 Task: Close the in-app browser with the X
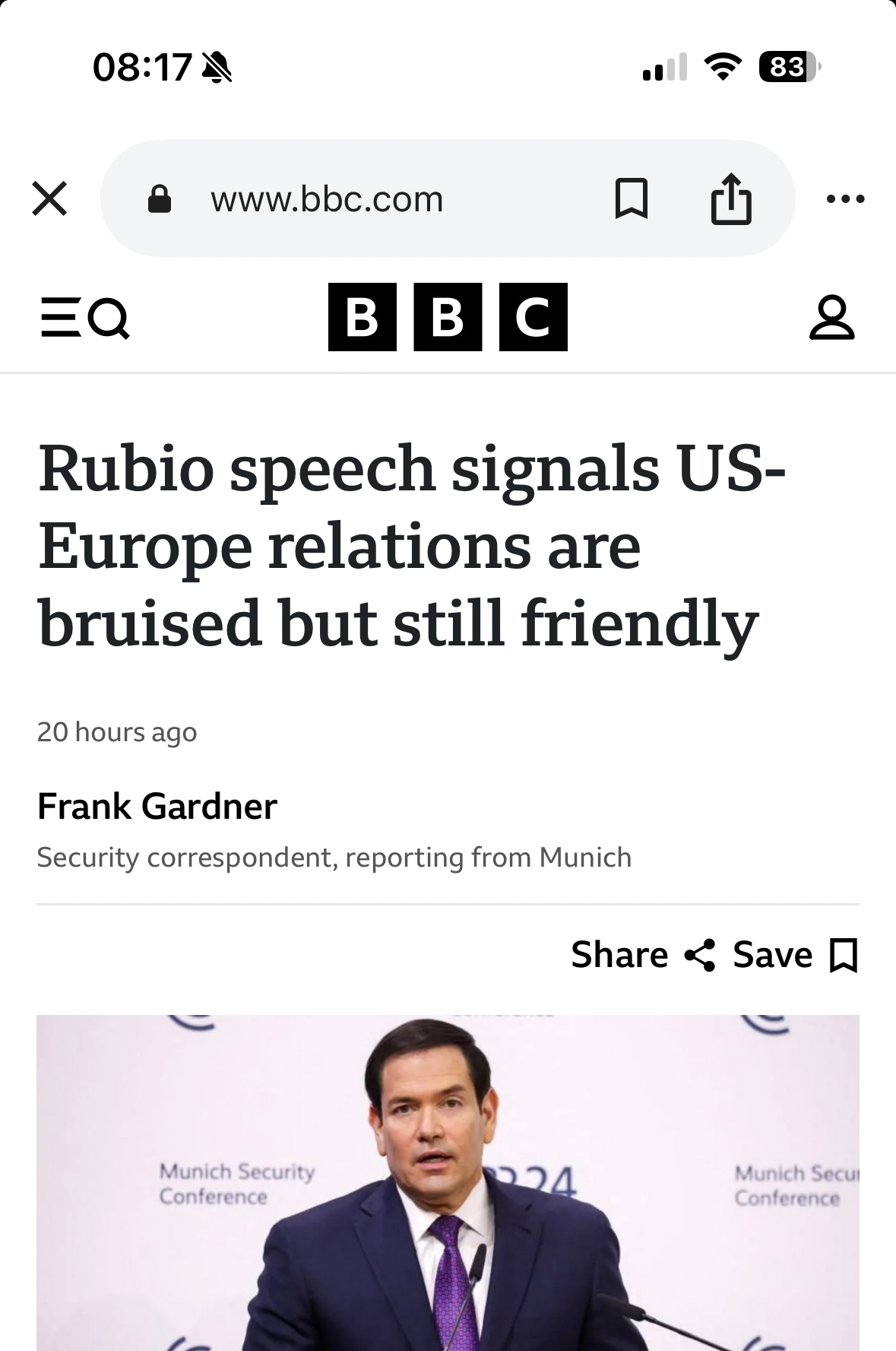(50, 199)
